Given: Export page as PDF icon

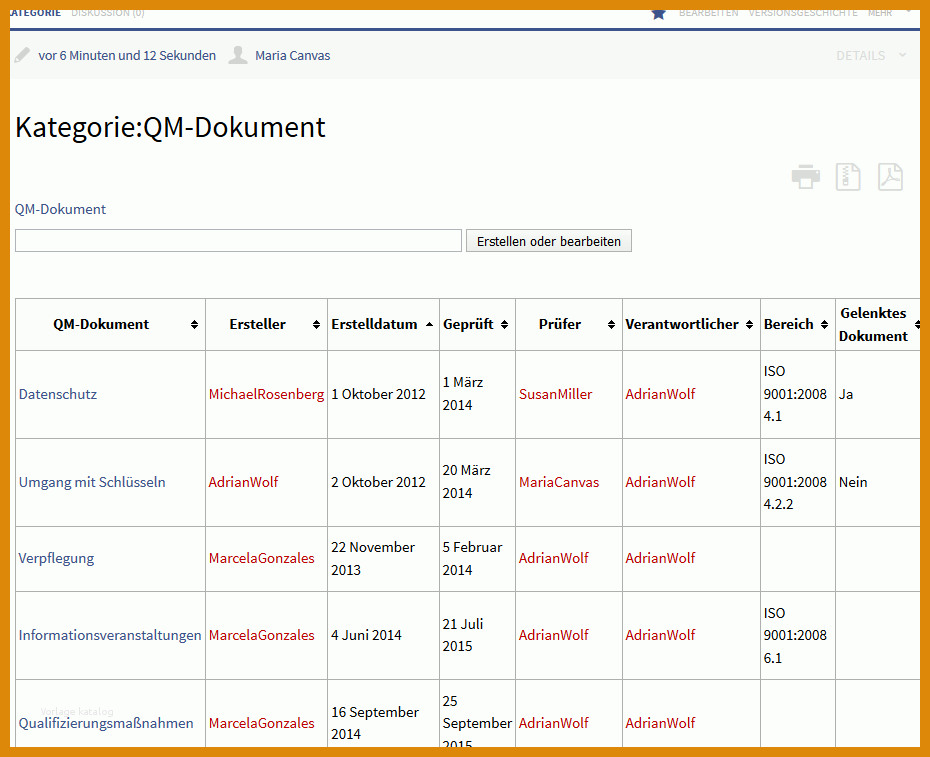Looking at the screenshot, I should pyautogui.click(x=890, y=177).
